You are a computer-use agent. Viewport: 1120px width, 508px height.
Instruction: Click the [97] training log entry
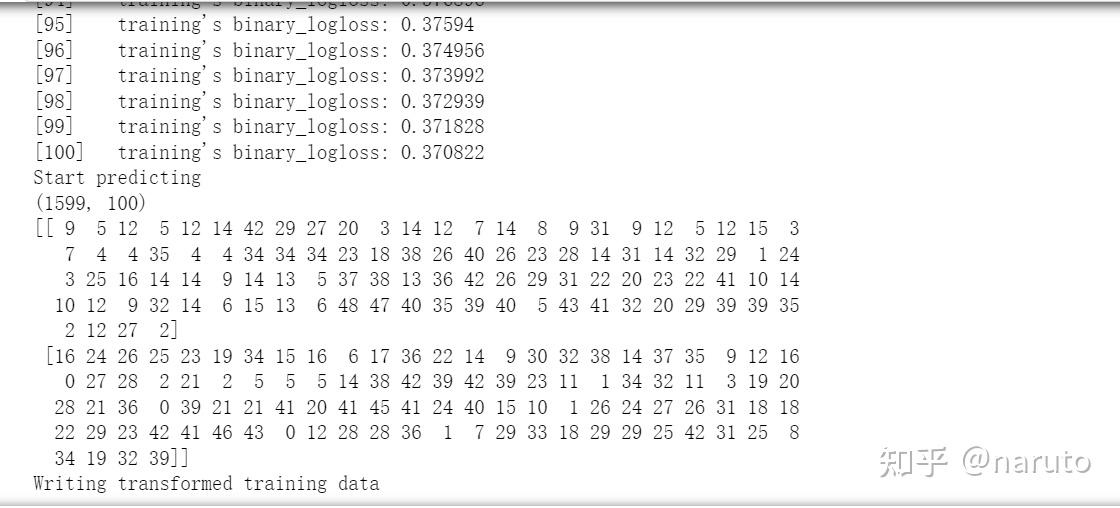click(x=259, y=76)
